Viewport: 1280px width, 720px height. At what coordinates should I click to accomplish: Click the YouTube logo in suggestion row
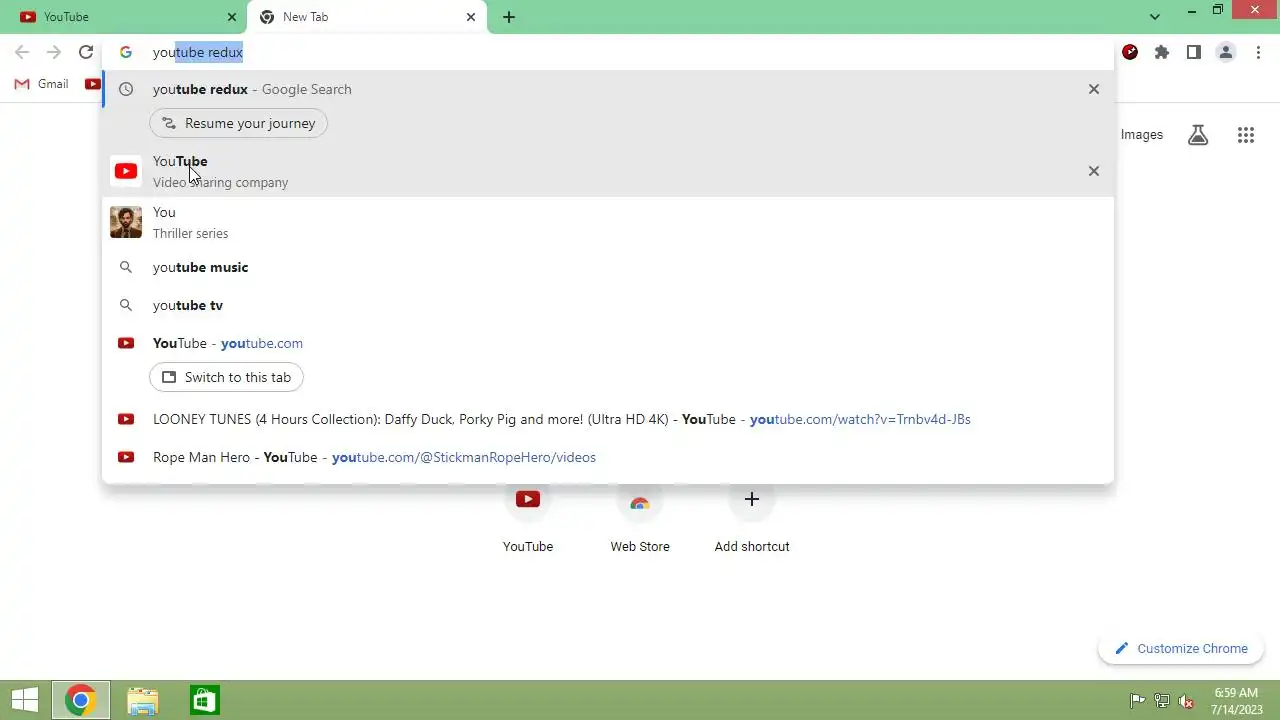pos(126,171)
